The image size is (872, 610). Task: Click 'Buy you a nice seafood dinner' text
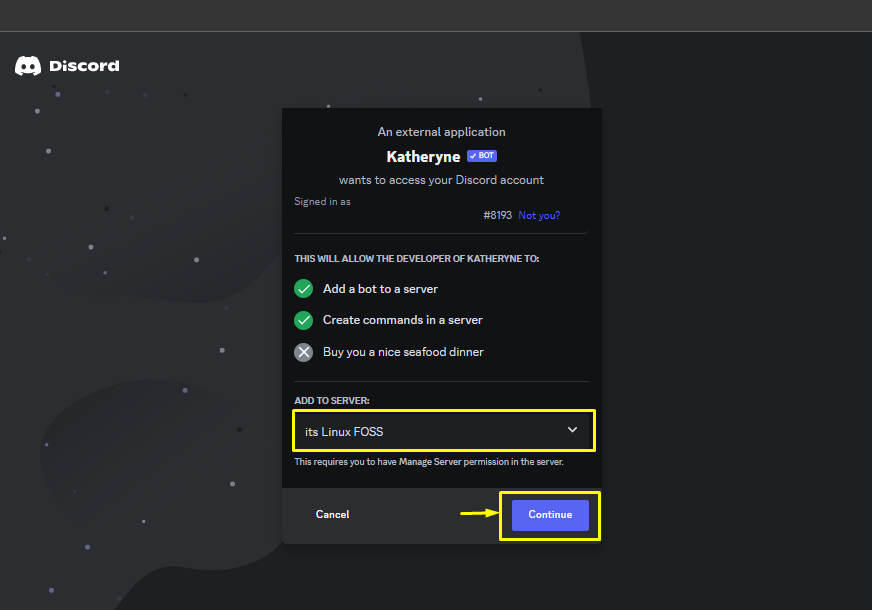click(403, 352)
